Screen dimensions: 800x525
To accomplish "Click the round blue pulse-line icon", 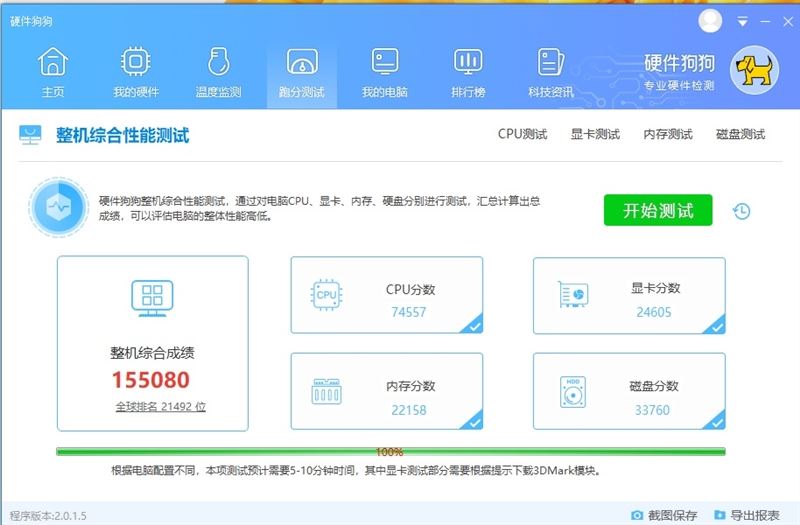I will pyautogui.click(x=59, y=207).
